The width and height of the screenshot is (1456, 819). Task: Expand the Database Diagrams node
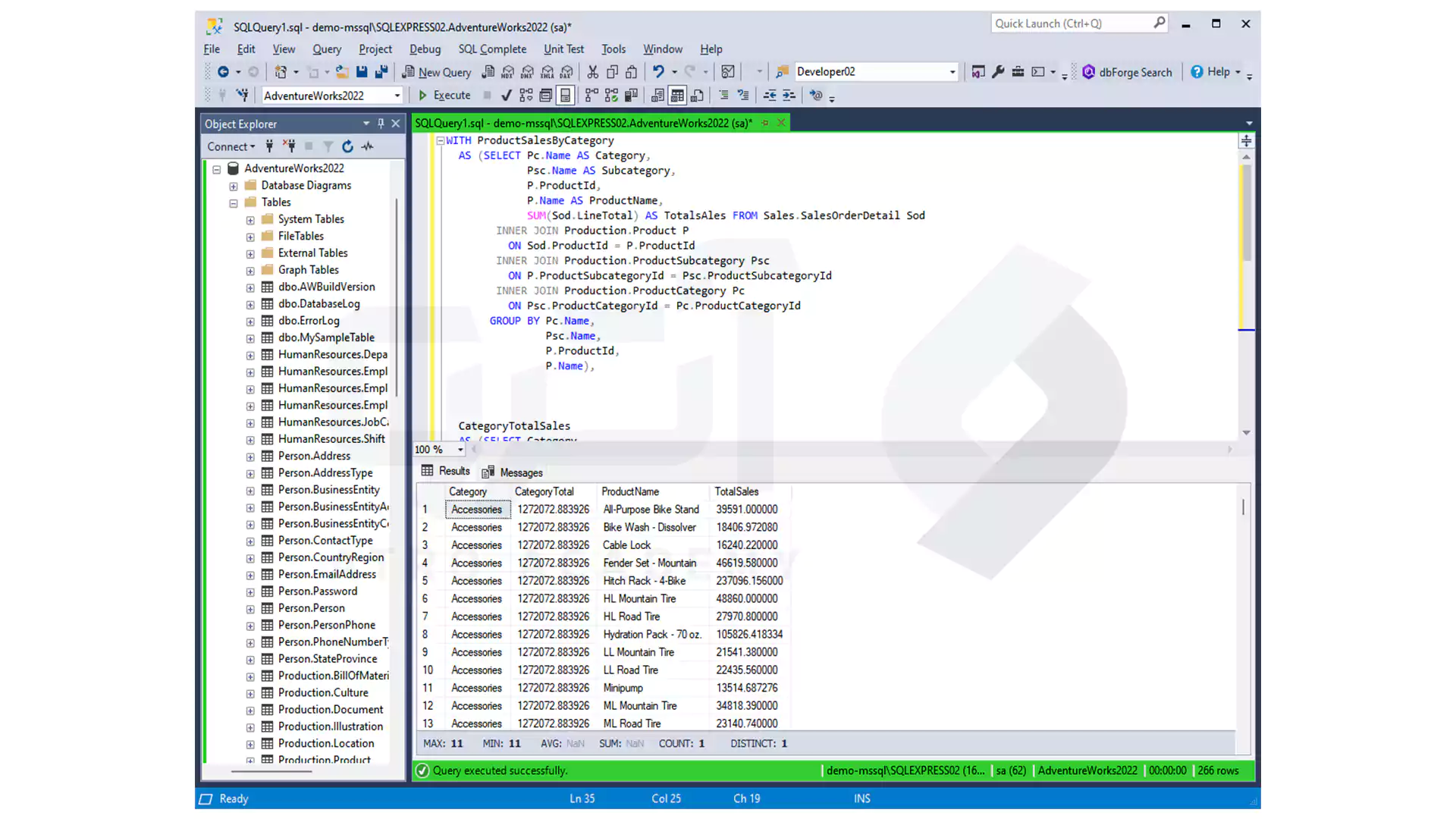234,186
